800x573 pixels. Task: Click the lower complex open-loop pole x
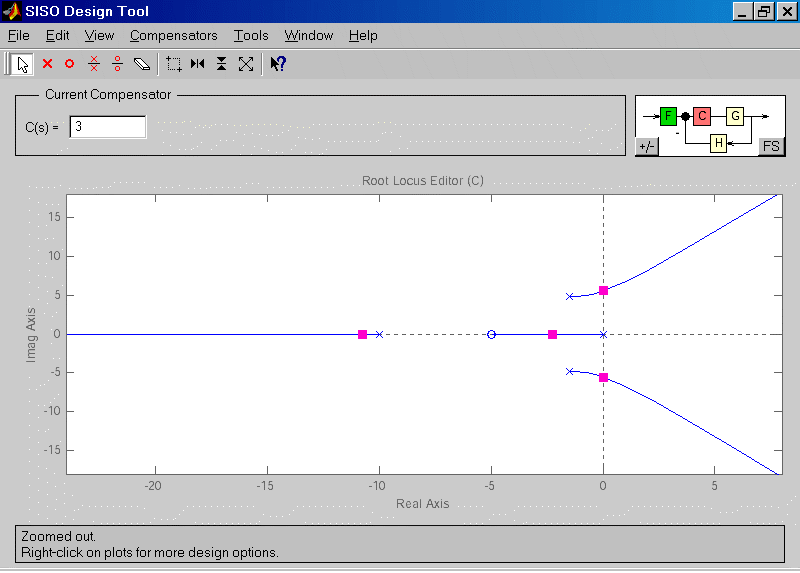(570, 371)
